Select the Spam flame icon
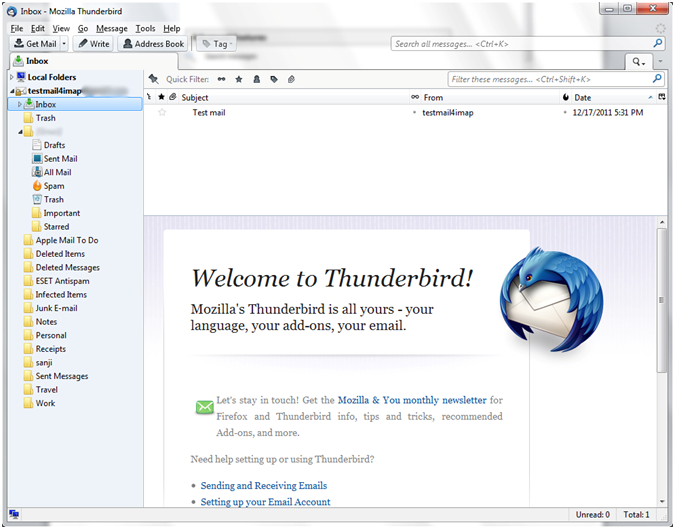Image resolution: width=675 pixels, height=529 pixels. pos(37,186)
